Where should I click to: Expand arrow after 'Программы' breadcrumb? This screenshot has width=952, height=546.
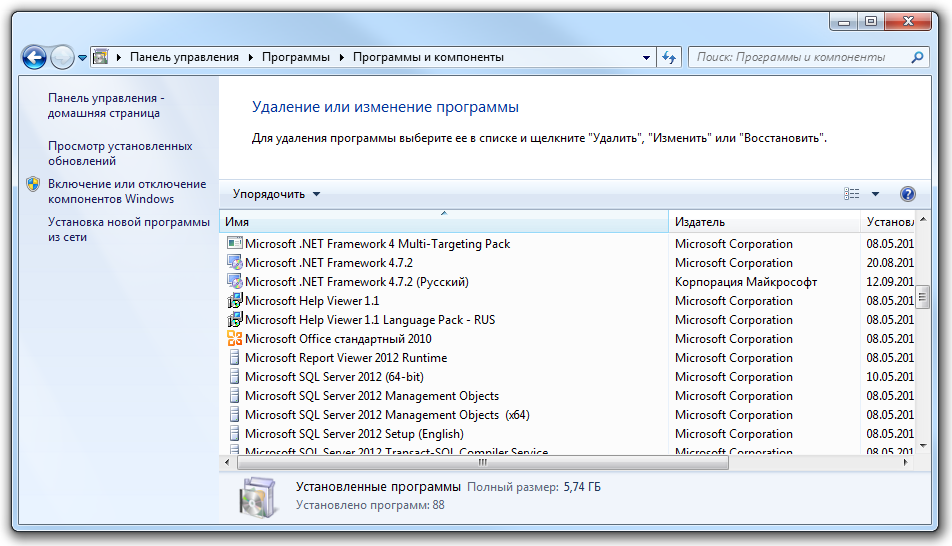coord(341,57)
